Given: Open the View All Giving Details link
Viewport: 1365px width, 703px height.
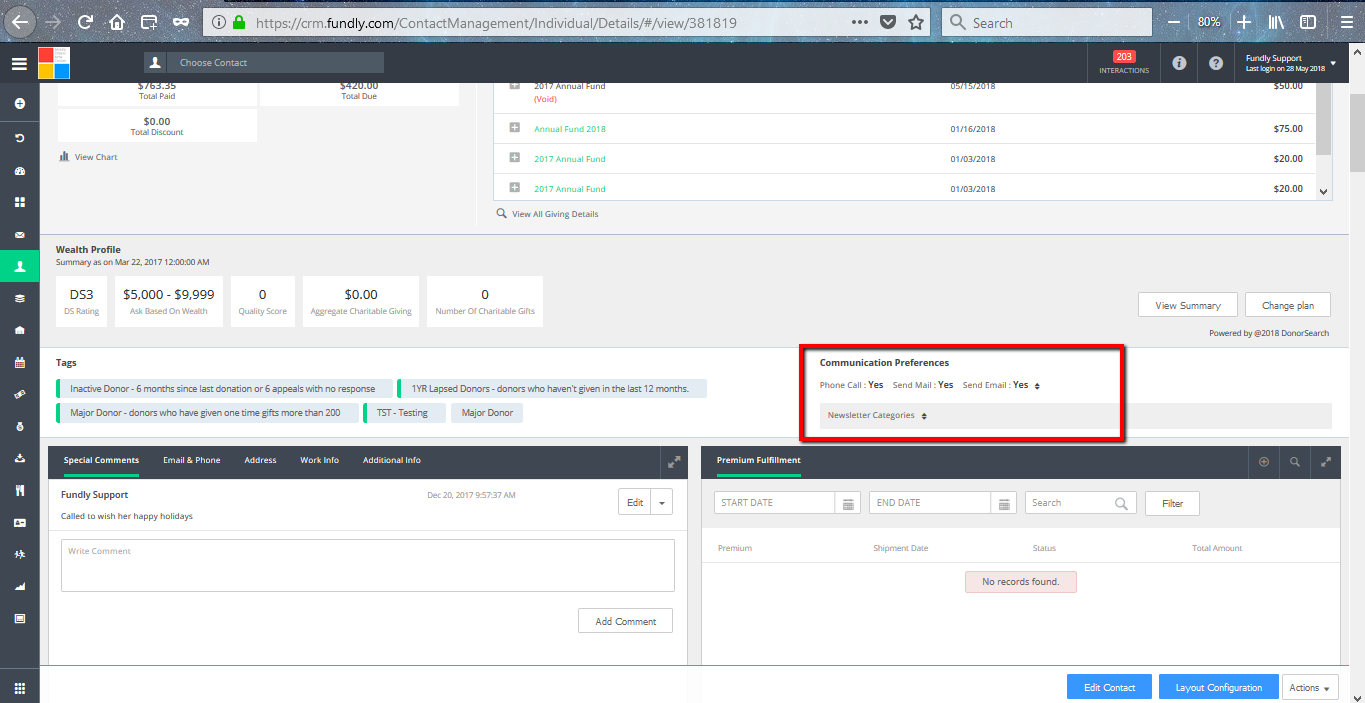Looking at the screenshot, I should (x=547, y=214).
